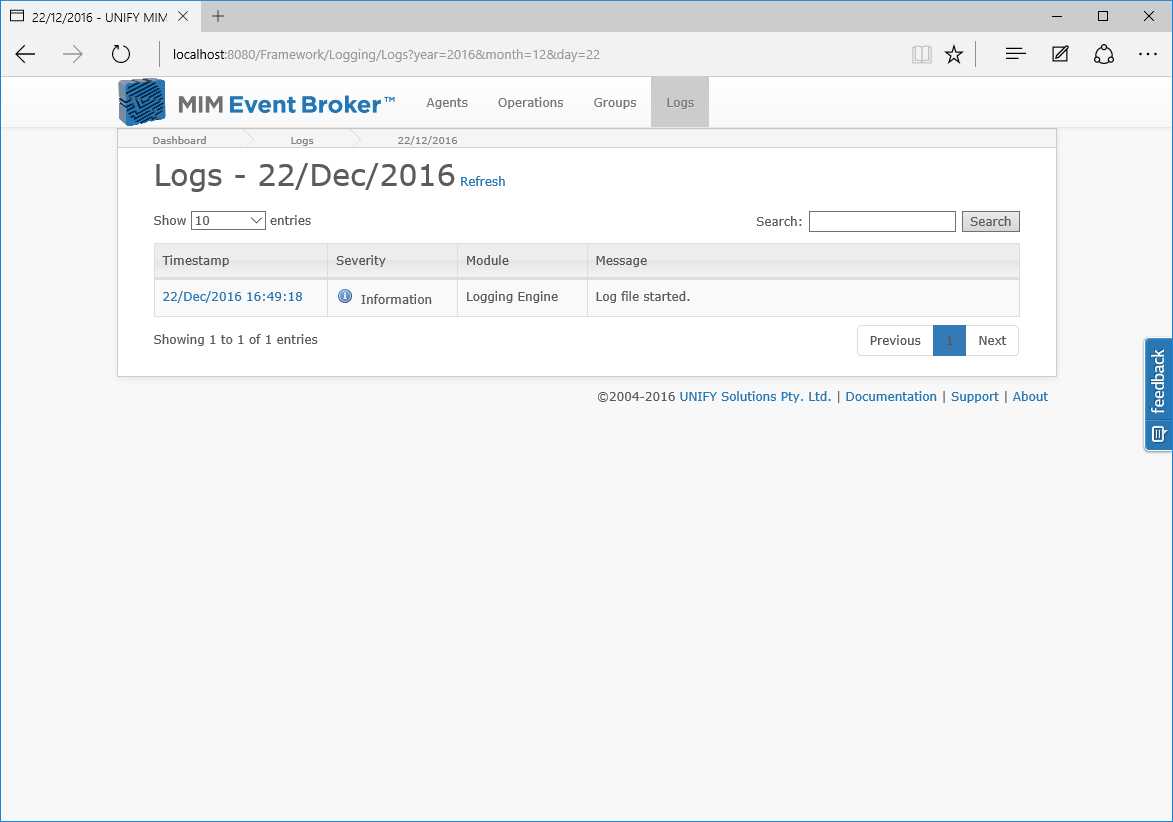The height and width of the screenshot is (822, 1173).
Task: Click the Dashboard breadcrumb
Action: (x=180, y=140)
